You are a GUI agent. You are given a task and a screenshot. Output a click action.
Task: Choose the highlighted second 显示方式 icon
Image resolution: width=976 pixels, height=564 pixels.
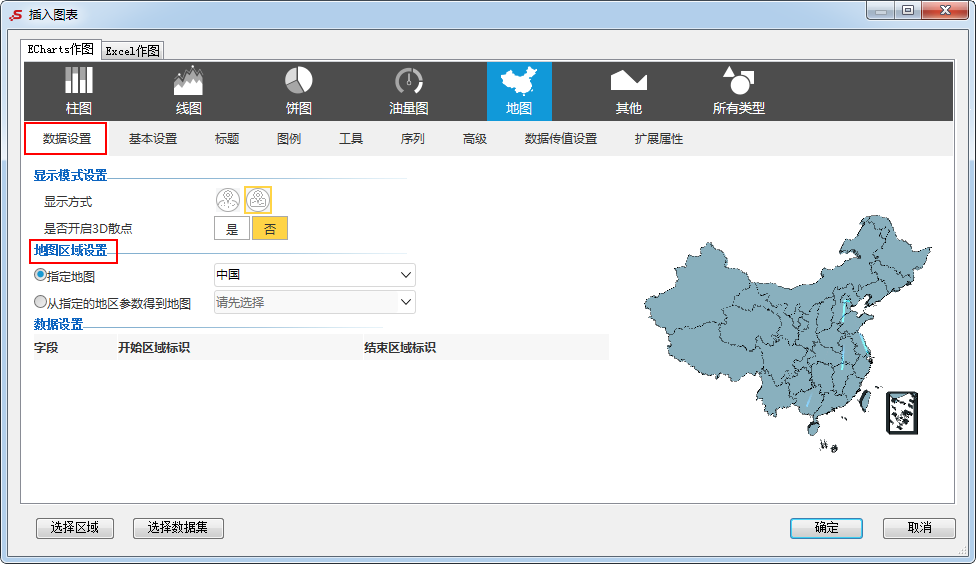tap(258, 200)
